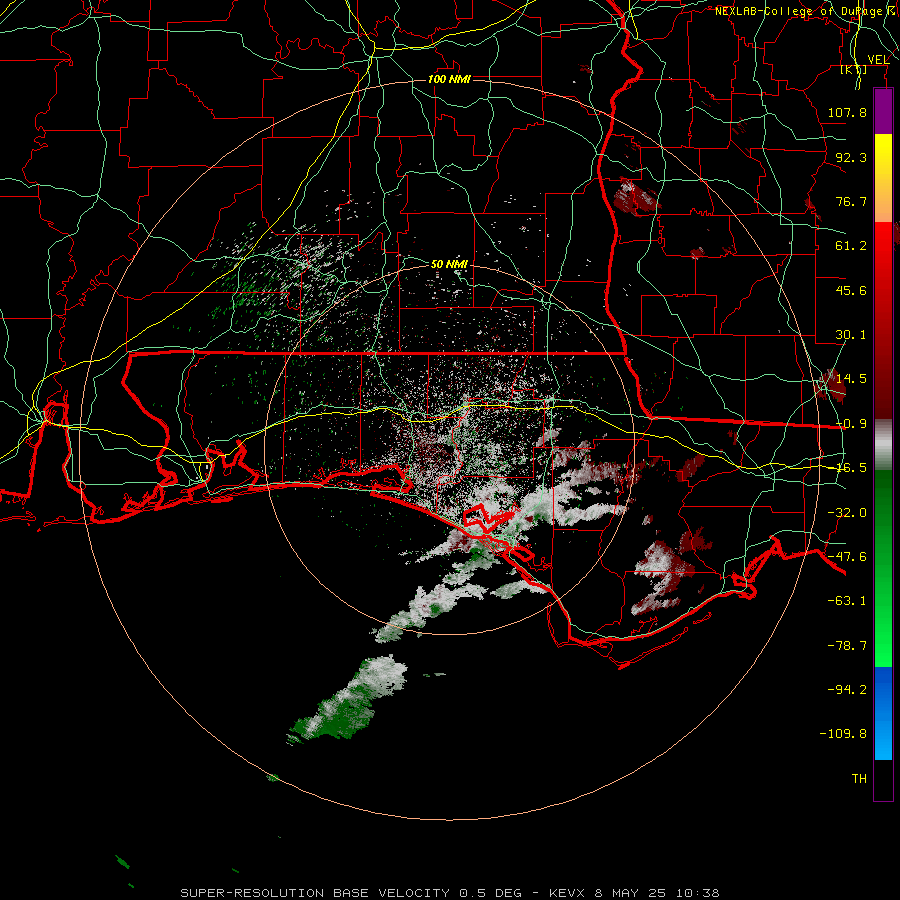
Task: Select the -0.9 scale value
Action: coord(851,424)
